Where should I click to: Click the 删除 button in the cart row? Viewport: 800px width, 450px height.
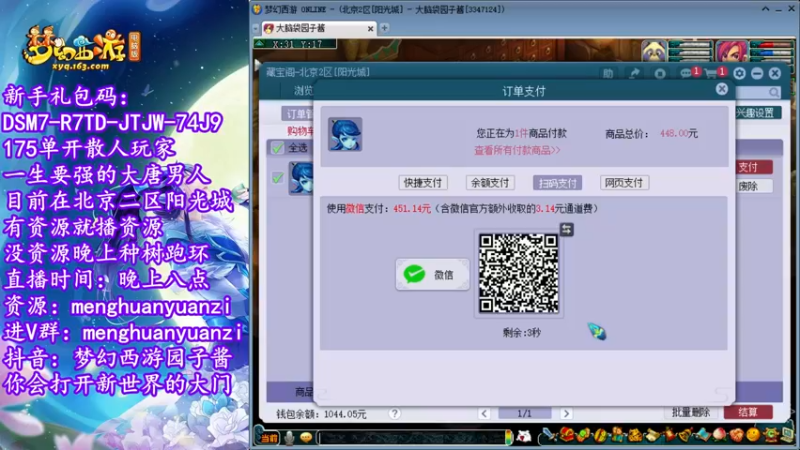[753, 186]
